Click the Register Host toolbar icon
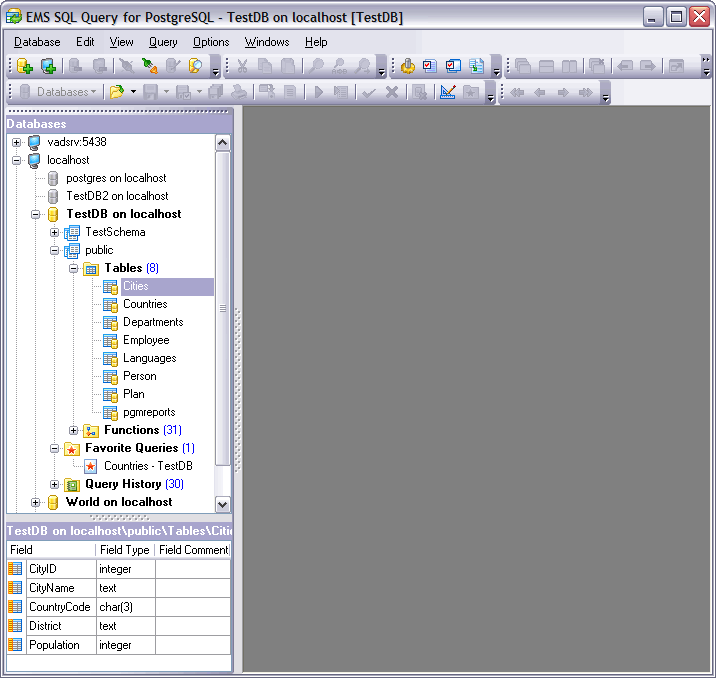This screenshot has height=678, width=716. [48, 67]
